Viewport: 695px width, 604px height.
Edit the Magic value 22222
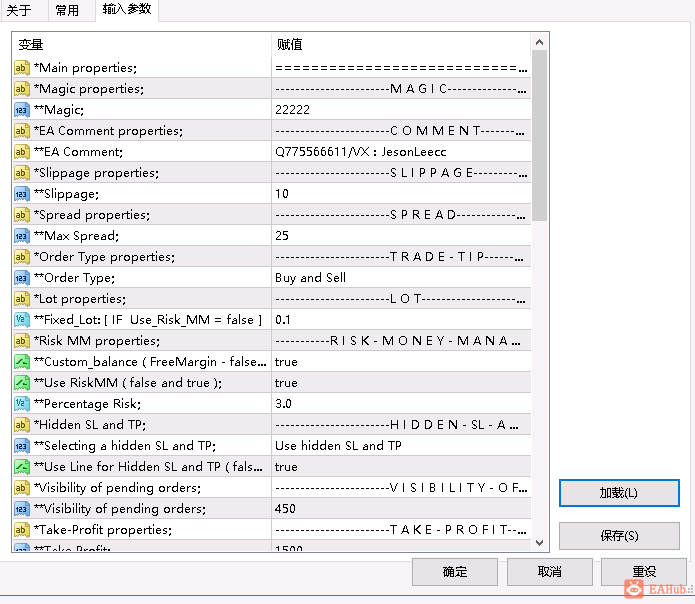click(401, 110)
